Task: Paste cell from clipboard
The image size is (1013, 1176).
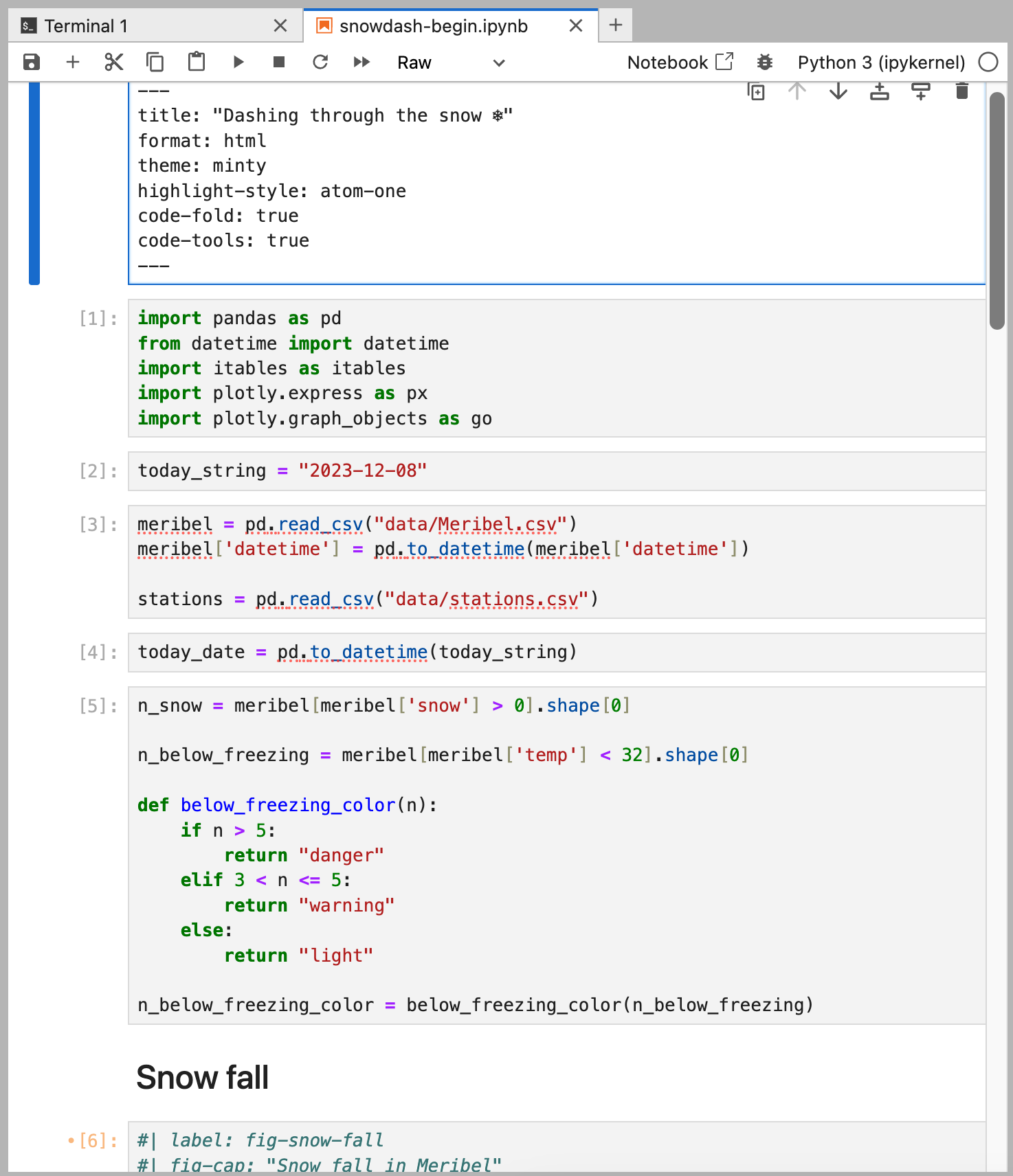Action: click(x=197, y=63)
